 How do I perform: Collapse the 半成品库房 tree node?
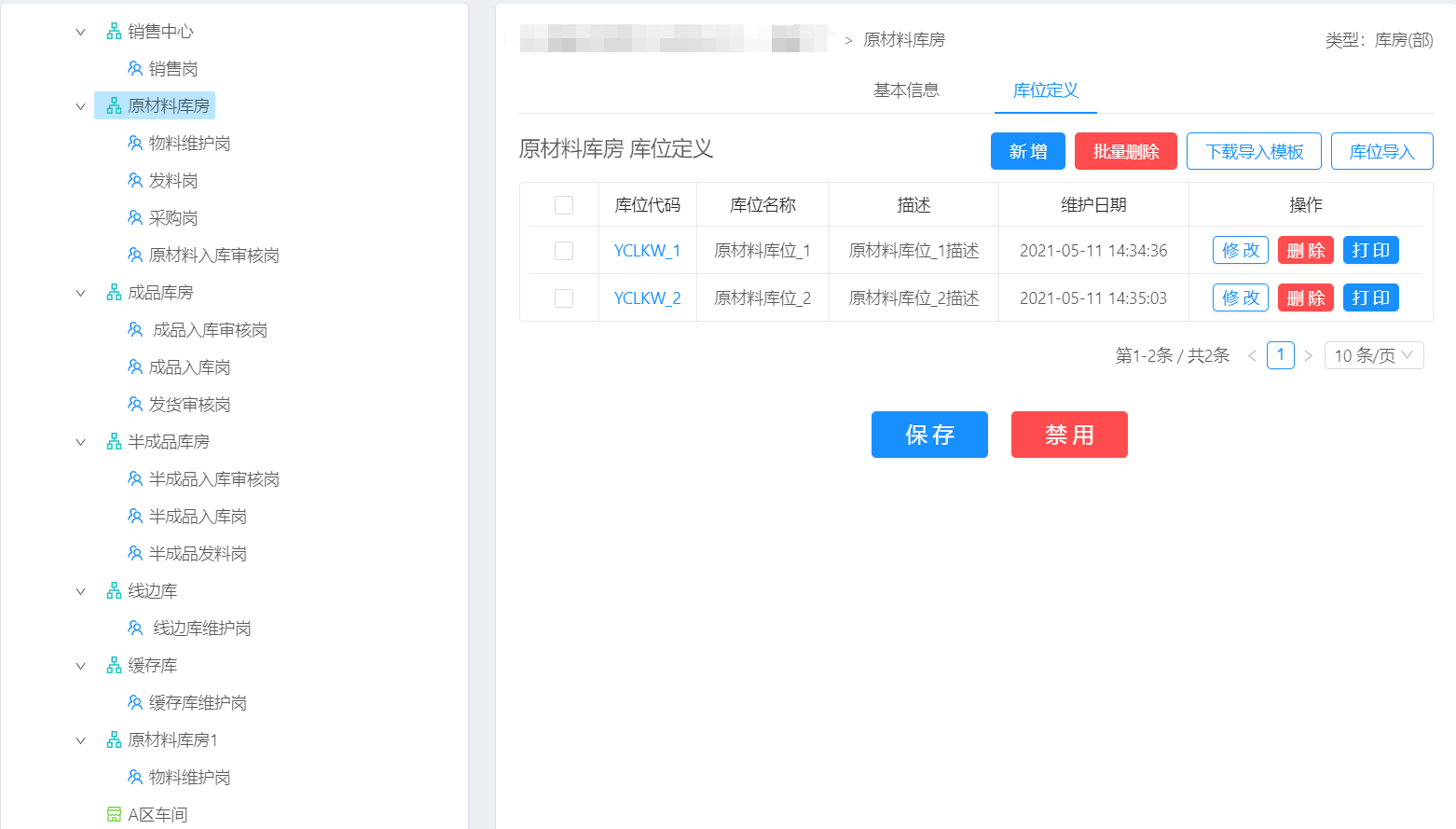coord(80,442)
